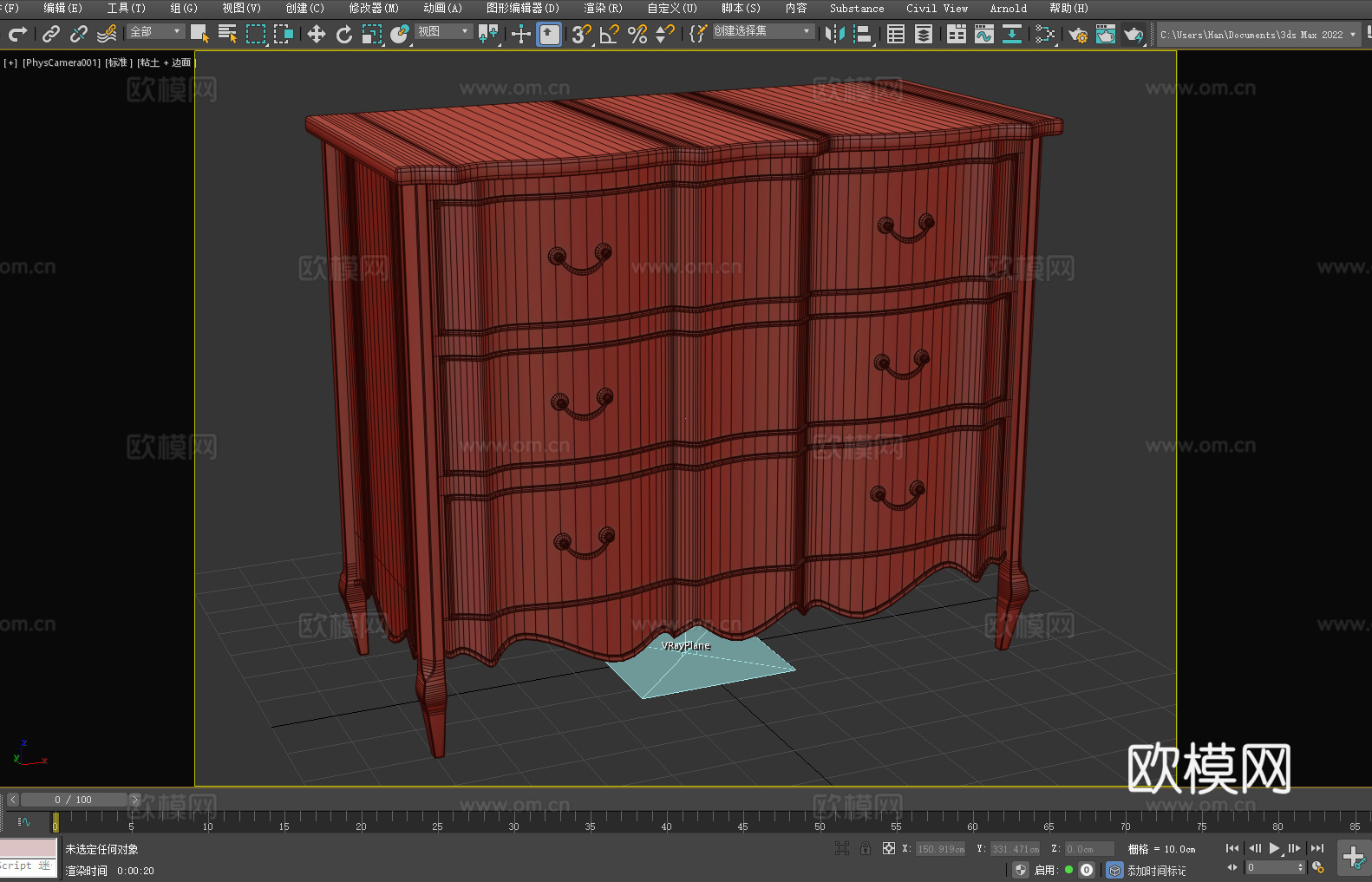The height and width of the screenshot is (882, 1372).
Task: Click Use Pivot Point Center icon
Action: 488,34
